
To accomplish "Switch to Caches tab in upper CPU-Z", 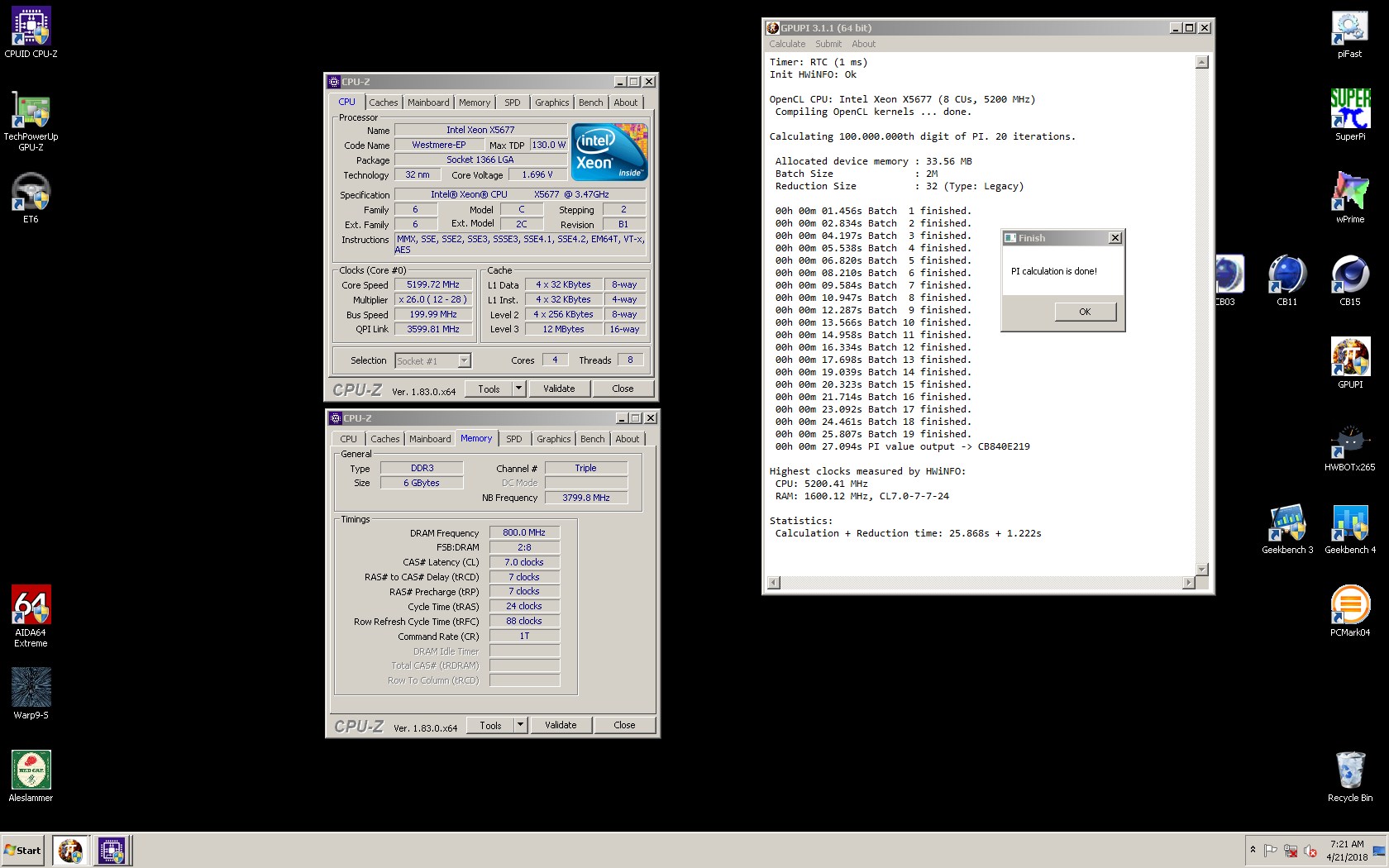I will 384,103.
